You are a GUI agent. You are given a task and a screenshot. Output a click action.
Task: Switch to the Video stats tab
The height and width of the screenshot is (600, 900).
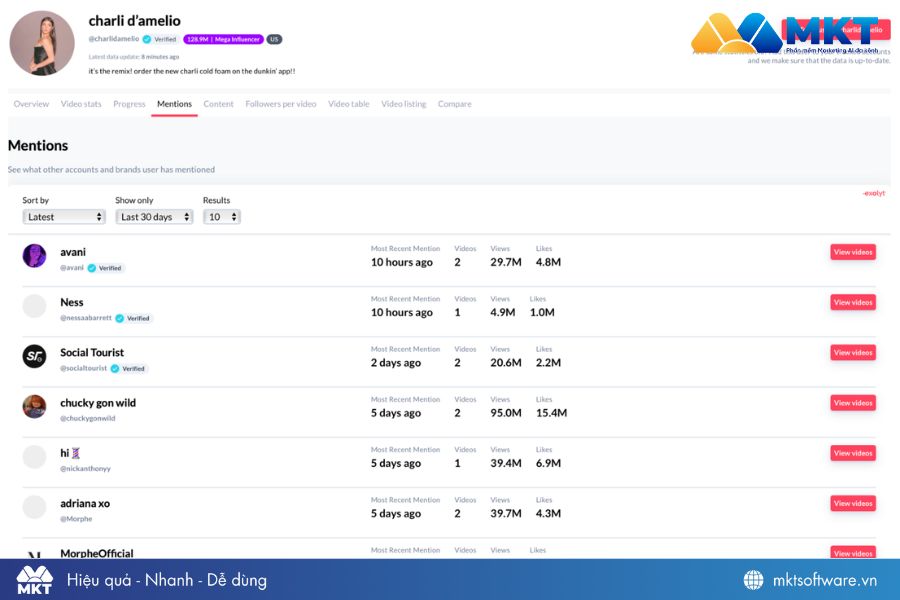point(81,104)
